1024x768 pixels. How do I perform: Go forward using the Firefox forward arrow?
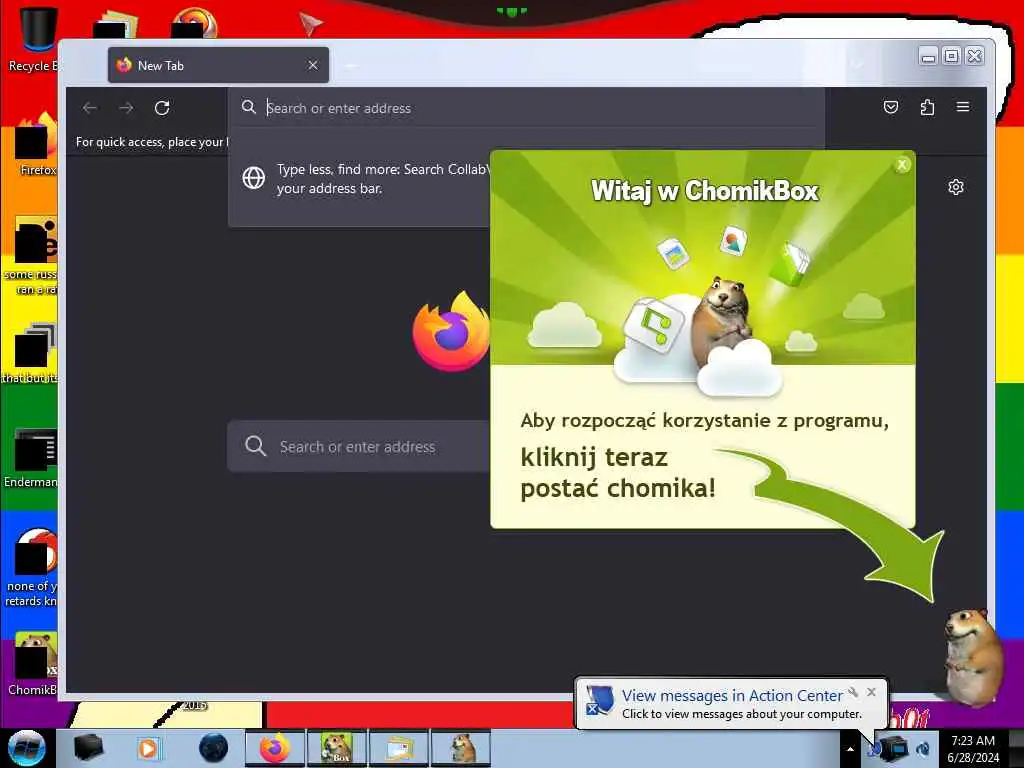click(126, 108)
